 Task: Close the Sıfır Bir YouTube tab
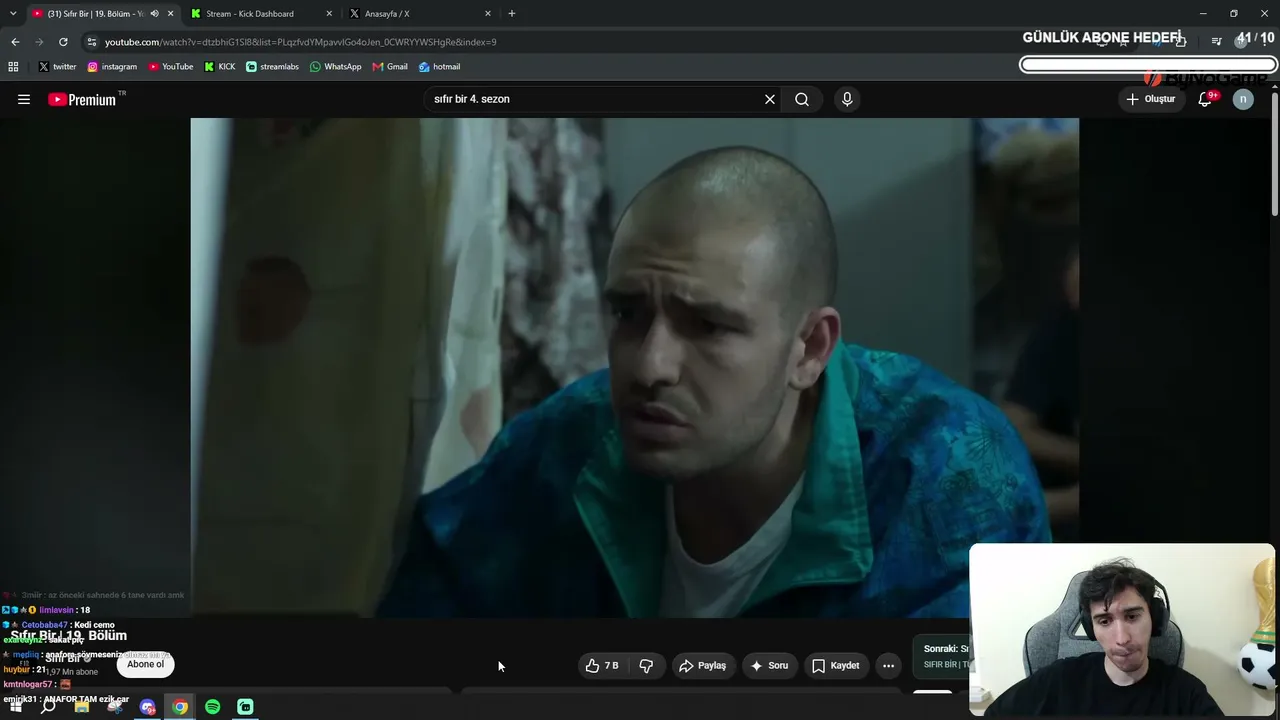(171, 14)
